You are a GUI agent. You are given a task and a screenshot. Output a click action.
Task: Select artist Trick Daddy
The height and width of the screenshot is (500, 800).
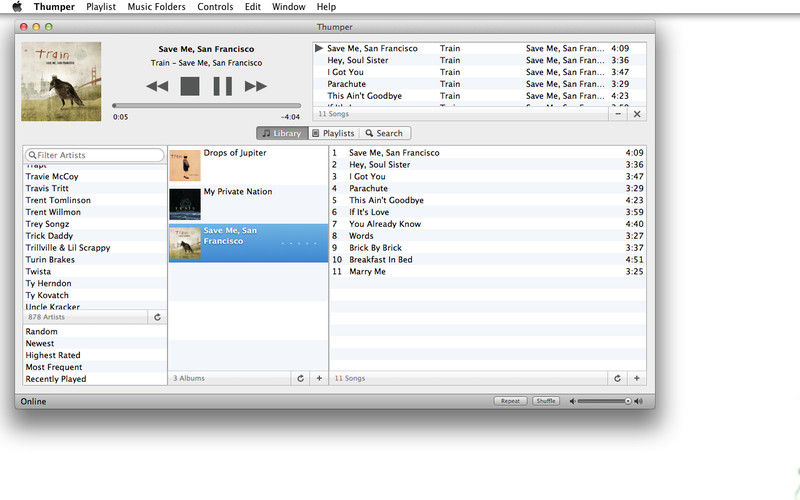95,236
